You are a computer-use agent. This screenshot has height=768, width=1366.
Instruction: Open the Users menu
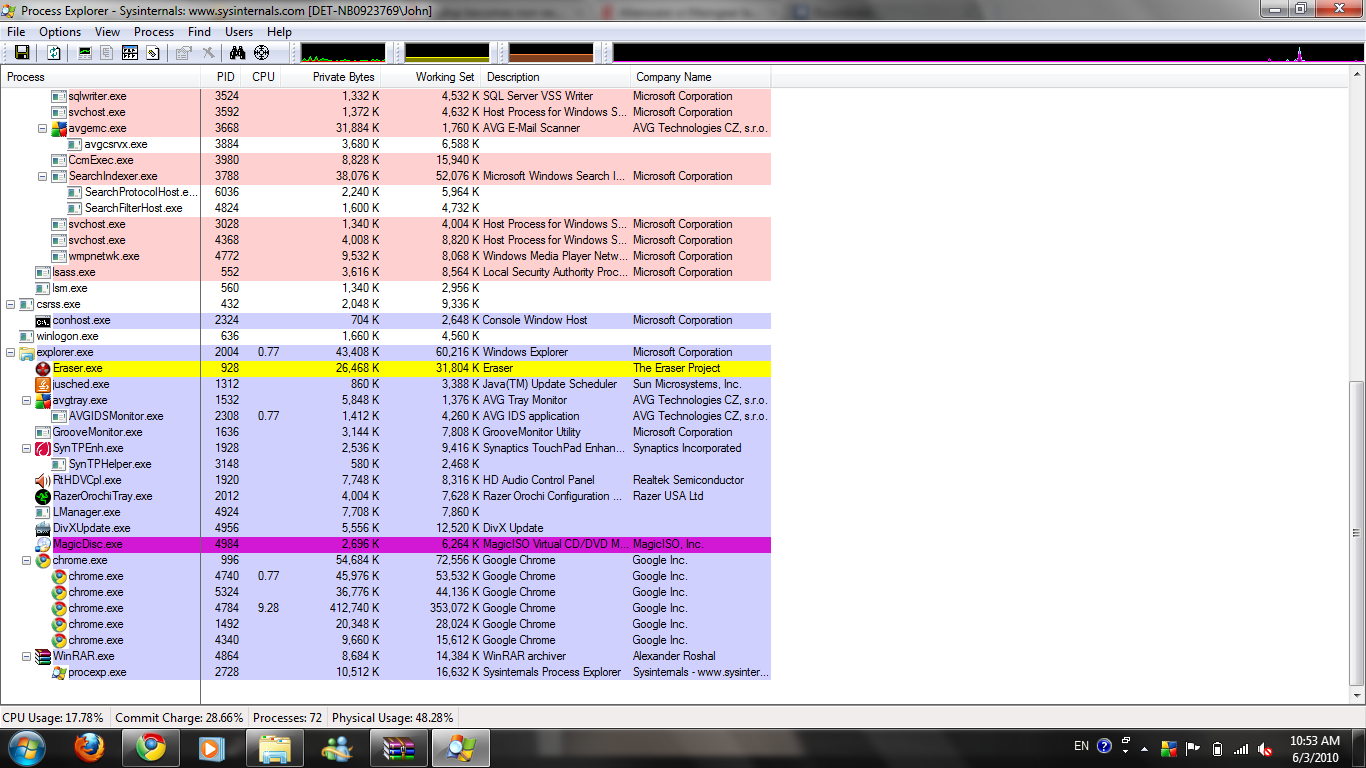click(239, 32)
